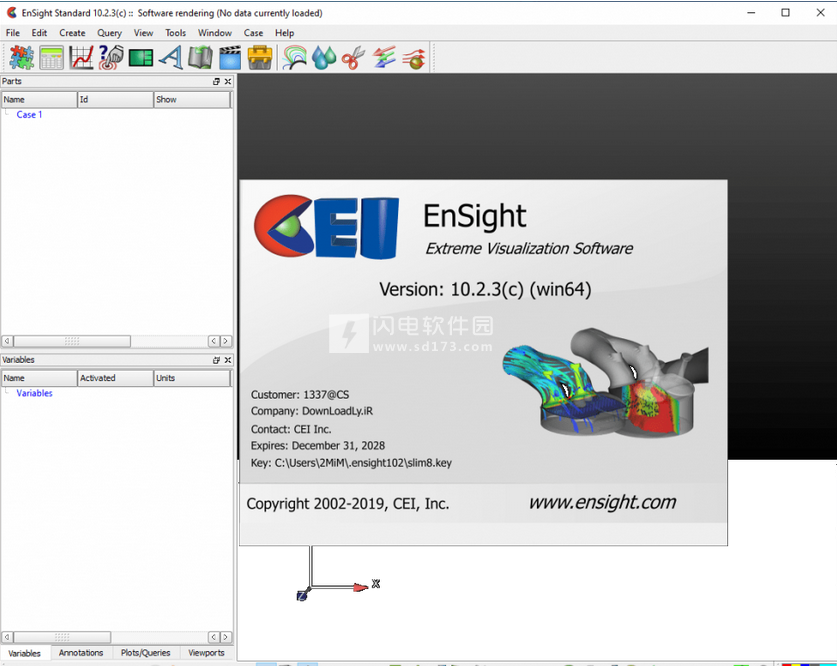Click Parts panel scrollbar thumb

pos(72,341)
